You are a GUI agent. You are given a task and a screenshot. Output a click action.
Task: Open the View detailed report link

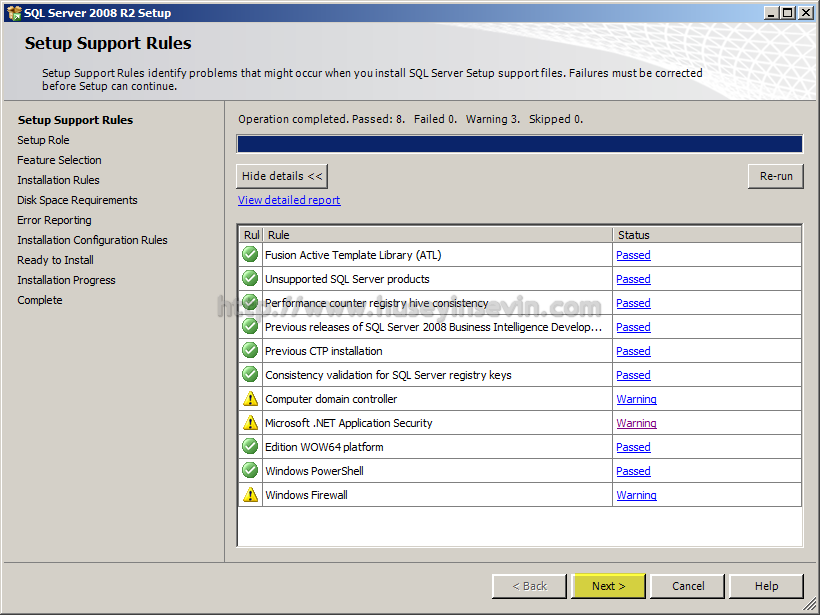tap(289, 200)
